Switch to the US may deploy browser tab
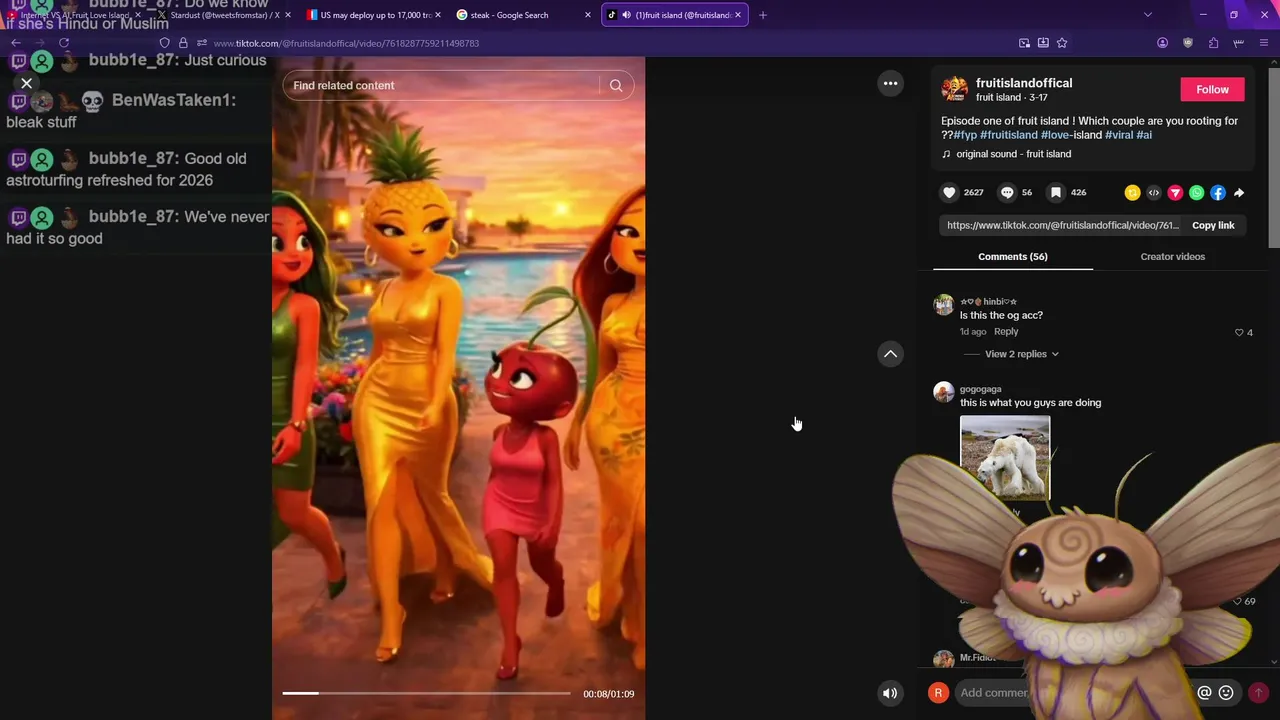Image resolution: width=1280 pixels, height=720 pixels. [374, 15]
